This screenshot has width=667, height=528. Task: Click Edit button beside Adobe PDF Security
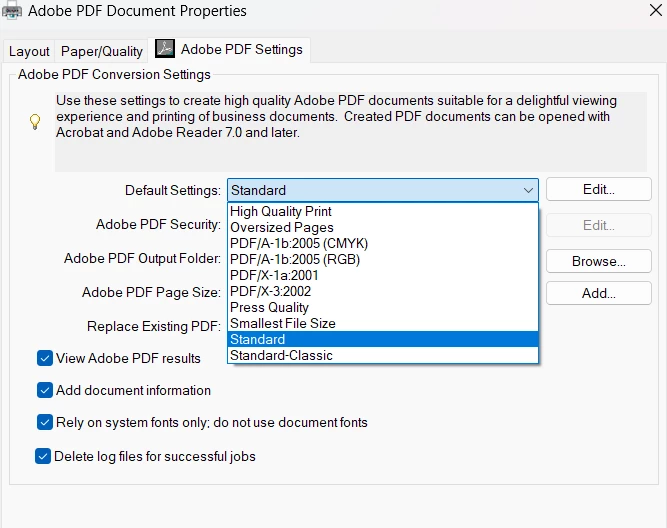[599, 225]
